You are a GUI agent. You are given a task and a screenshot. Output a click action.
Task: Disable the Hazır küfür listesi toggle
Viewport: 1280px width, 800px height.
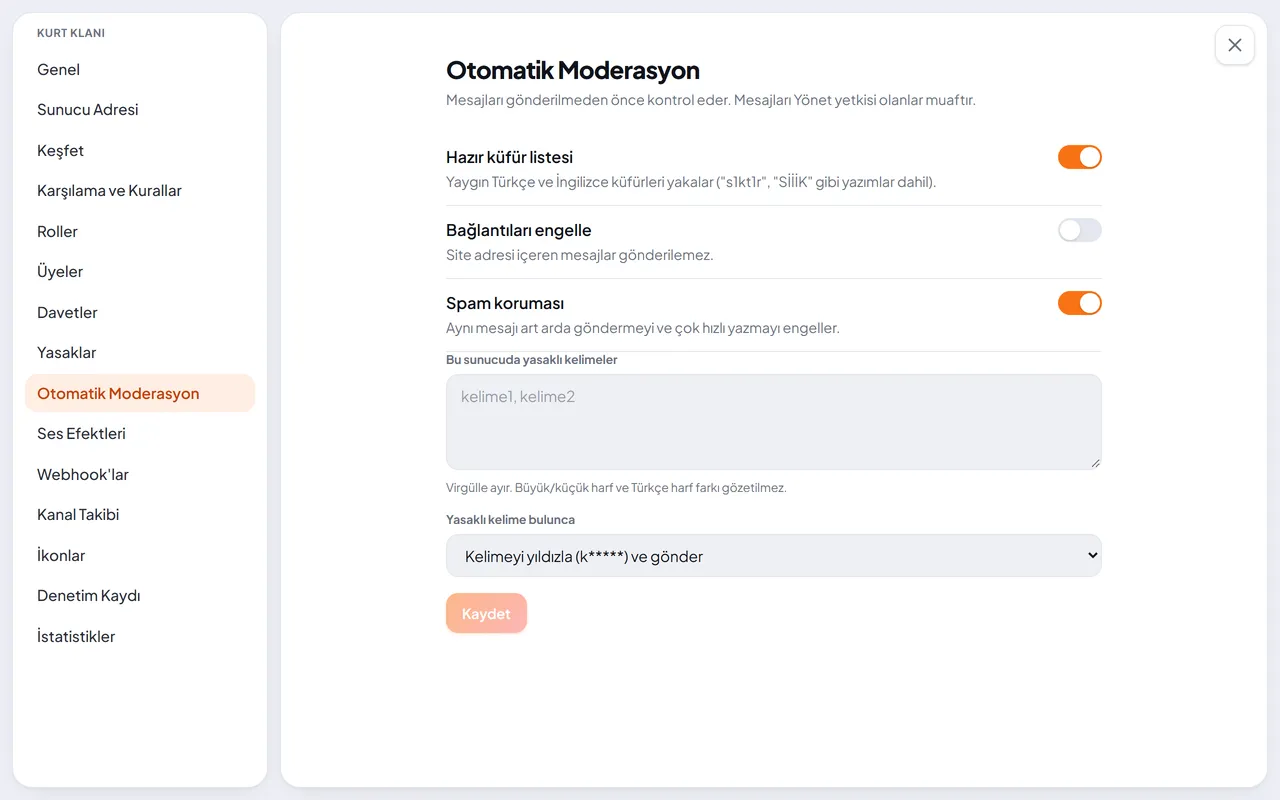coord(1080,157)
